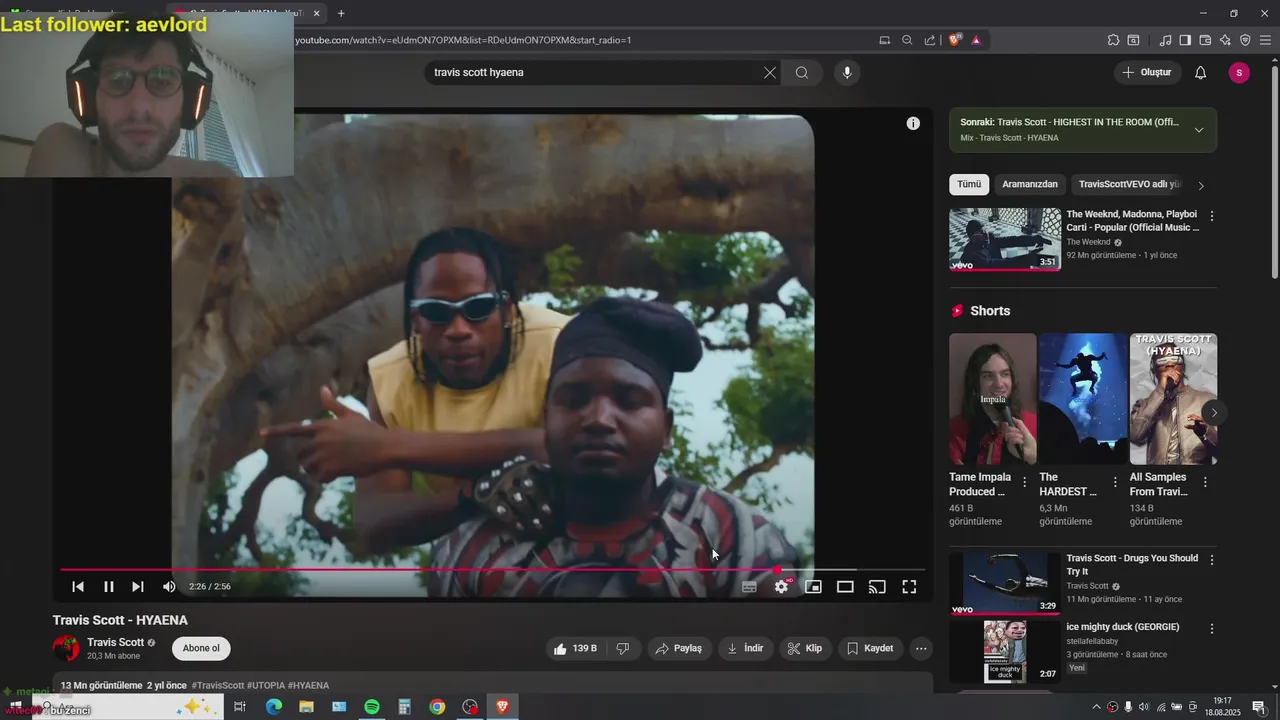Clear the YouTube search box text
1280x720 pixels.
click(770, 72)
